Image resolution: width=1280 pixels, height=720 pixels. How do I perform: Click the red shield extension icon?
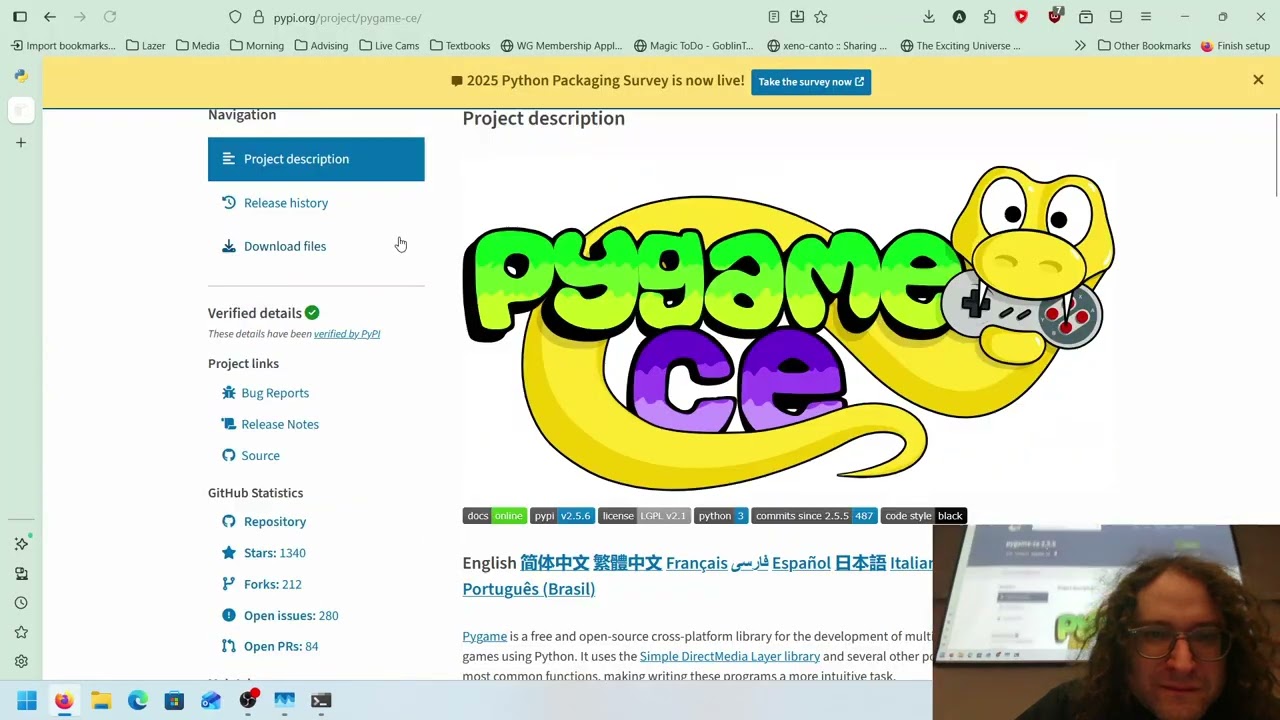click(x=1021, y=17)
